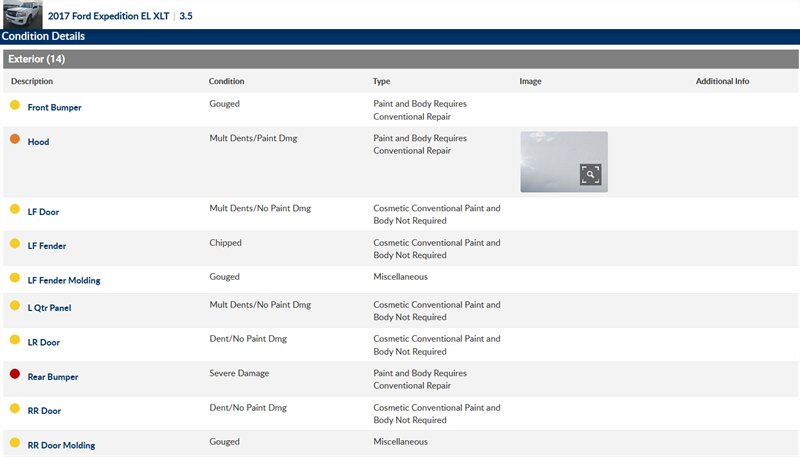Click the RR Door link
Viewport: 800px width, 457px height.
tap(44, 411)
